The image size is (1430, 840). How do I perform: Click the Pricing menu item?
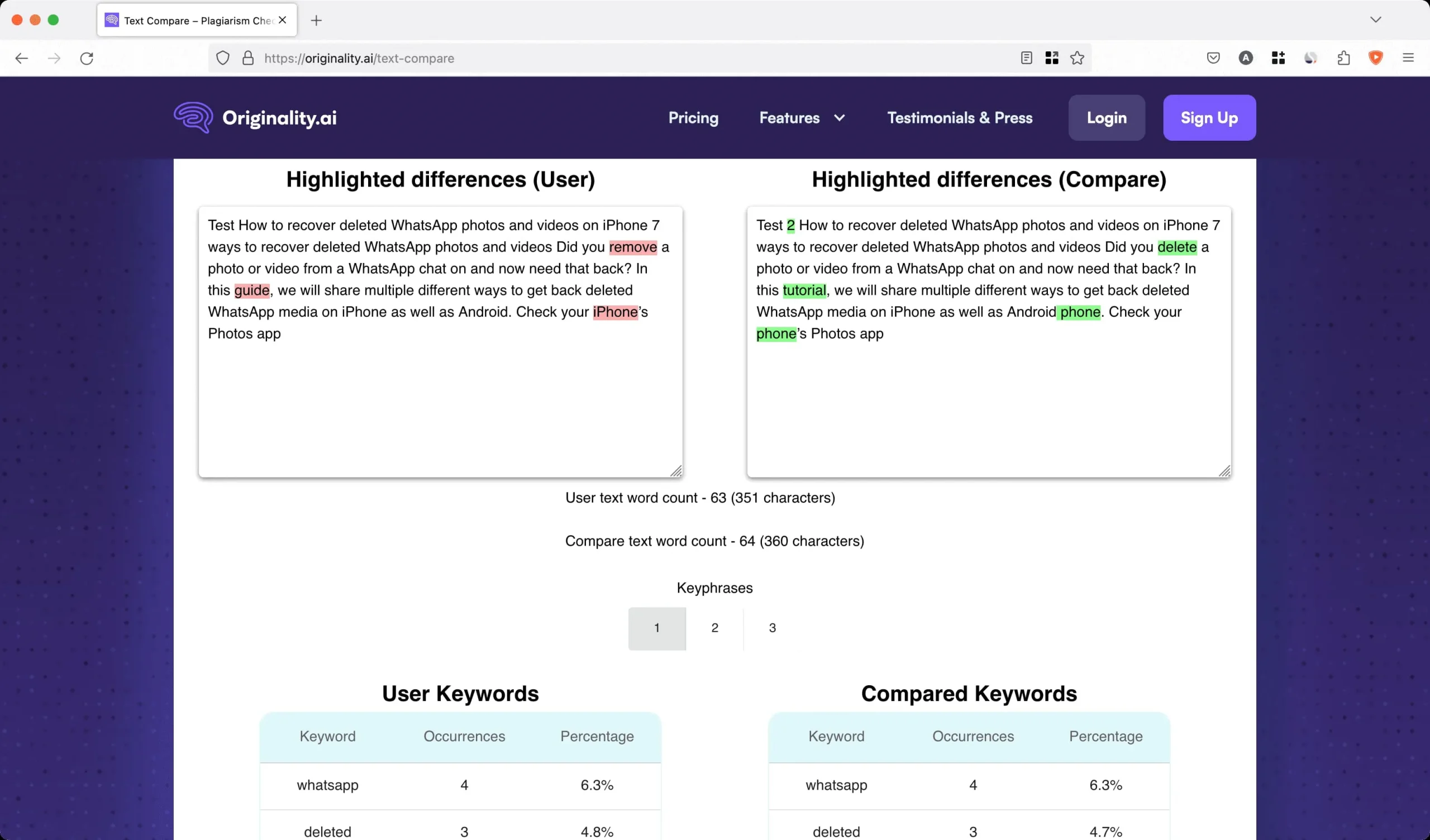pos(692,117)
